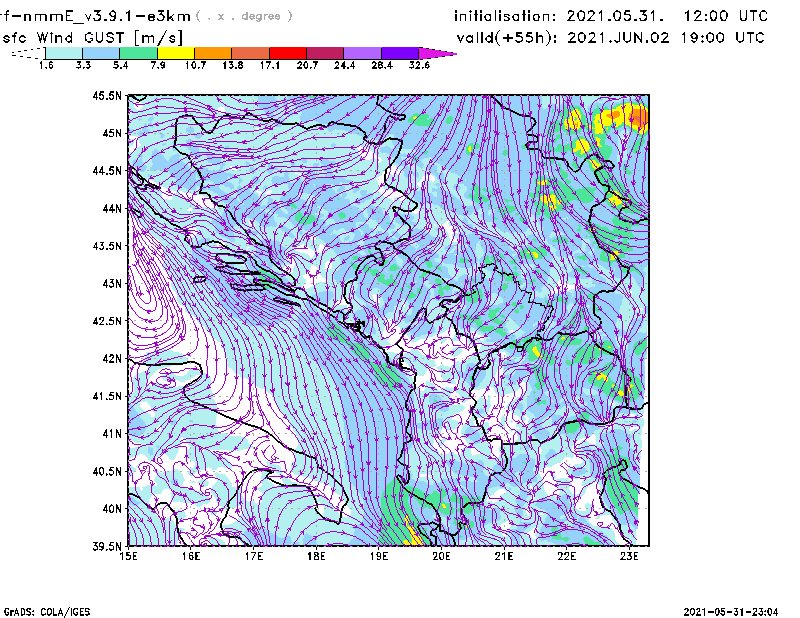800x618 pixels.
Task: Click the colorbar value 17.1
Action: (270, 65)
